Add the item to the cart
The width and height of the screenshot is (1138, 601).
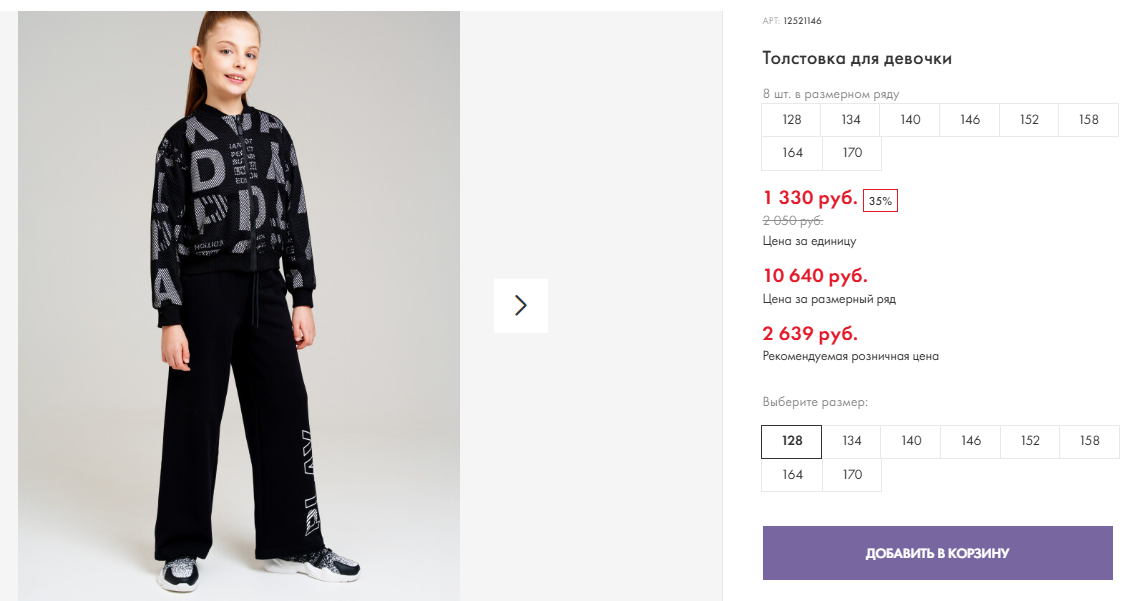point(937,553)
